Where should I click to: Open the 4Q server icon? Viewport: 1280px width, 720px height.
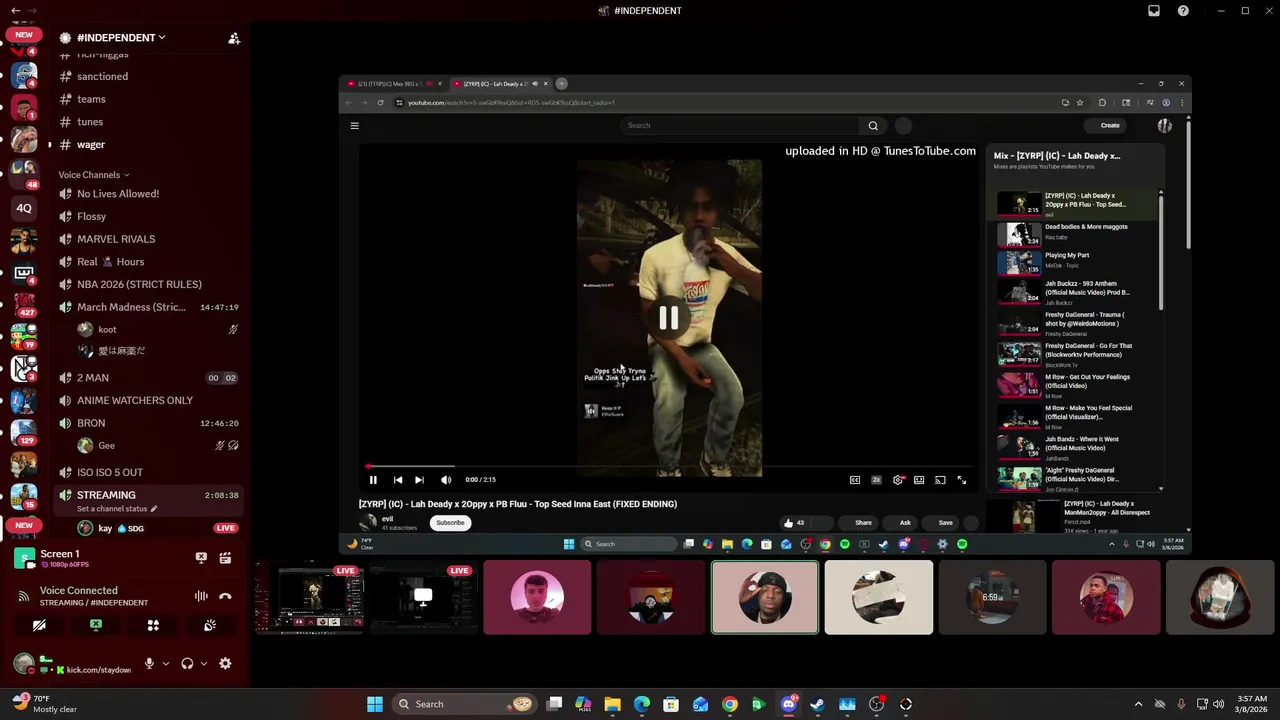[24, 209]
